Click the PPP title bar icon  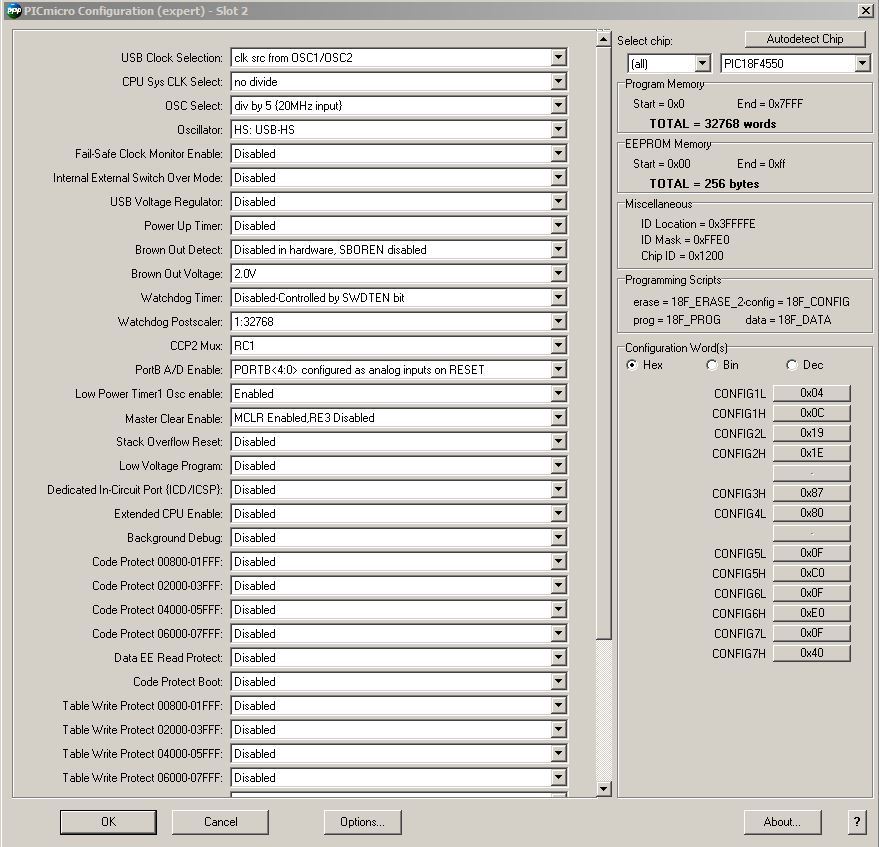(14, 11)
